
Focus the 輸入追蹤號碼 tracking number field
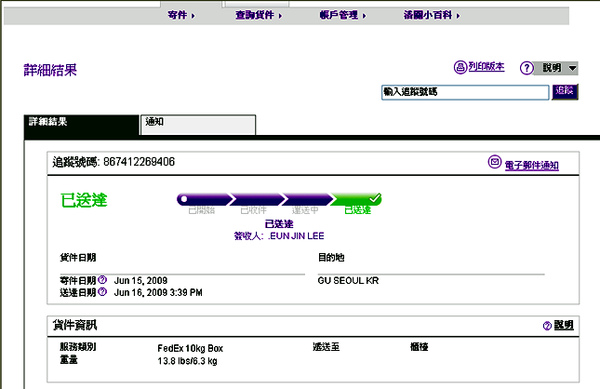point(465,92)
